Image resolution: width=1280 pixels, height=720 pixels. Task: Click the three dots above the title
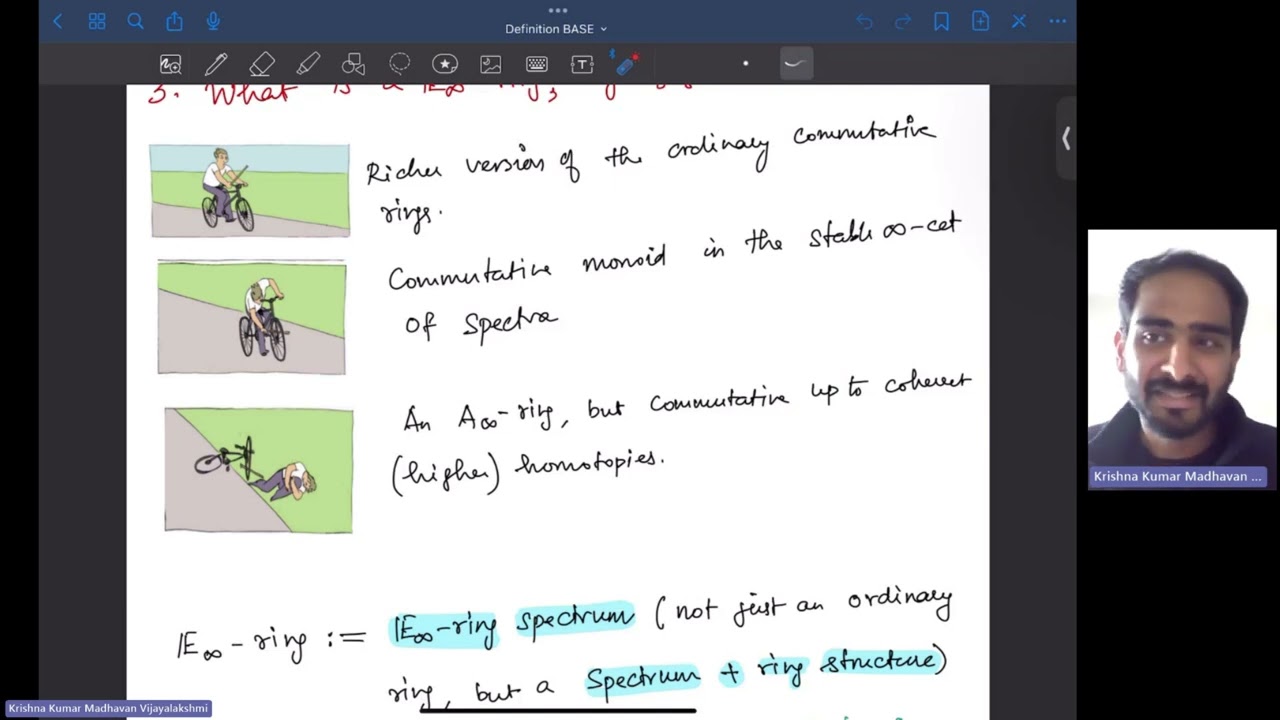point(558,10)
